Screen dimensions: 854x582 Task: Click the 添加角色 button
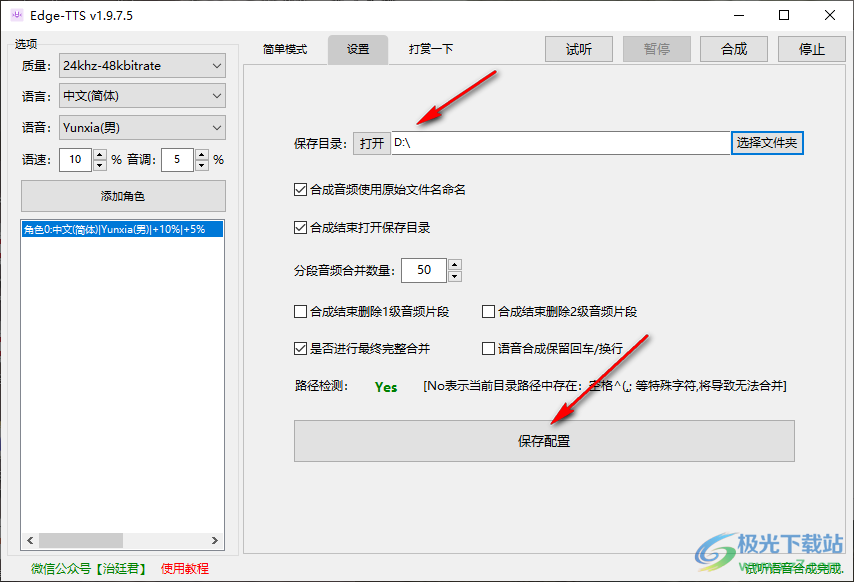(x=123, y=196)
